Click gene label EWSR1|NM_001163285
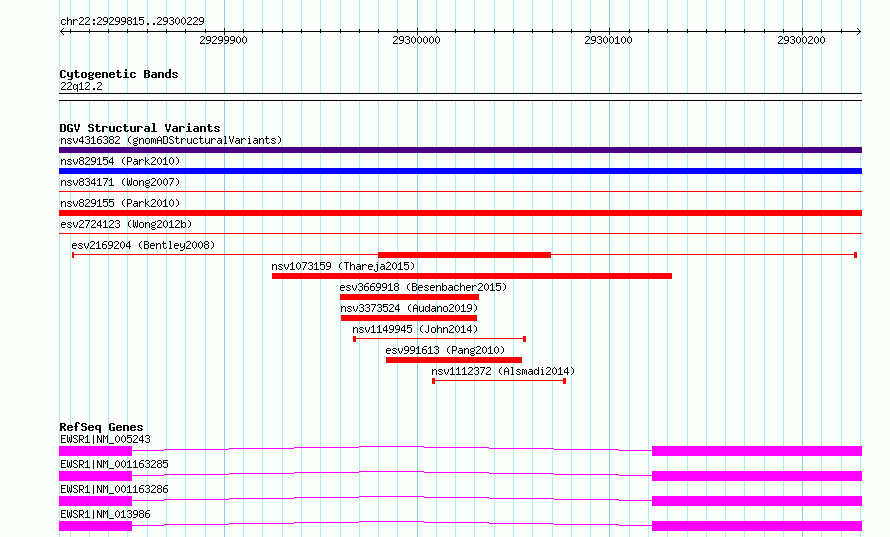Image resolution: width=890 pixels, height=537 pixels. pos(114,464)
